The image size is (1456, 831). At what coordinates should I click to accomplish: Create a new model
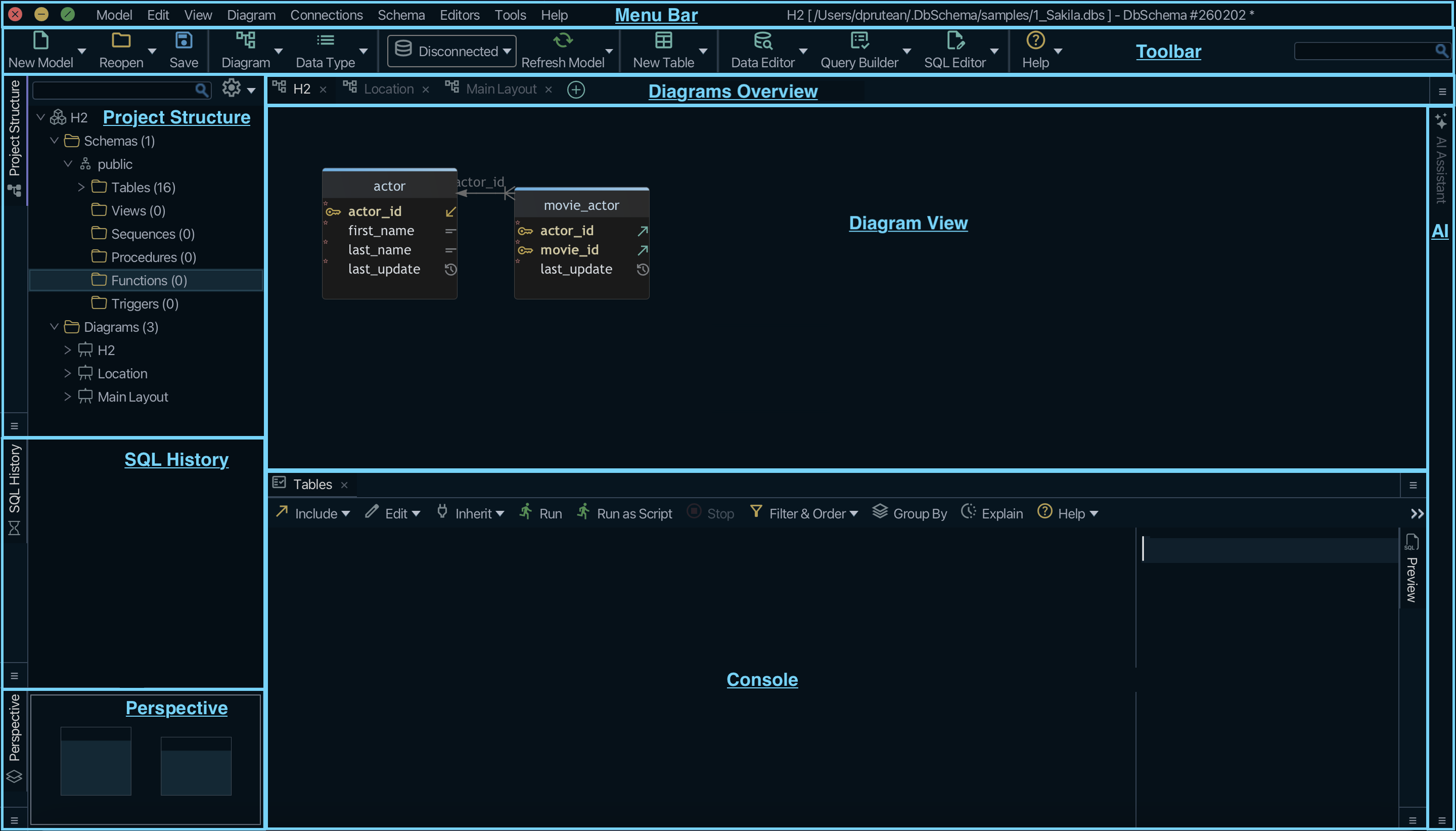[x=39, y=50]
